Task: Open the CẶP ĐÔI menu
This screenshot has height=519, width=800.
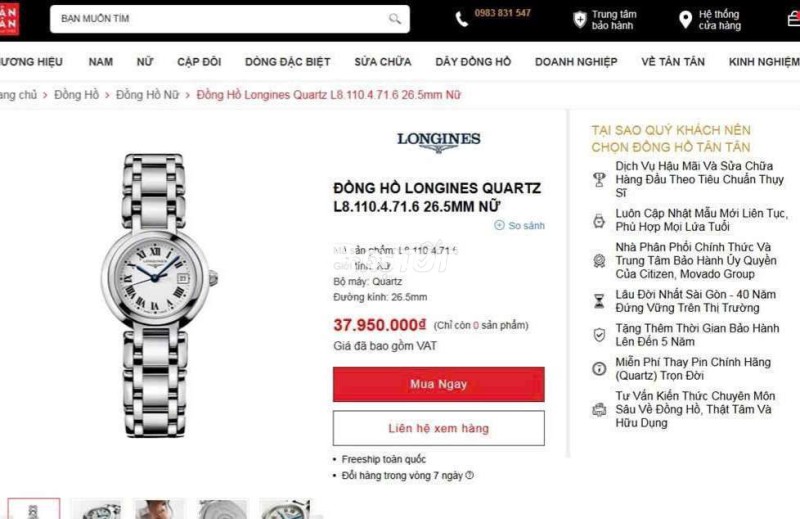Action: point(199,62)
